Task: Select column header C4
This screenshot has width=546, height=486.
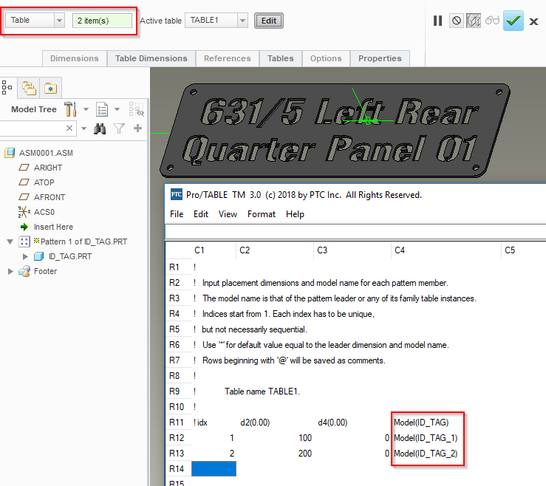Action: [x=446, y=250]
